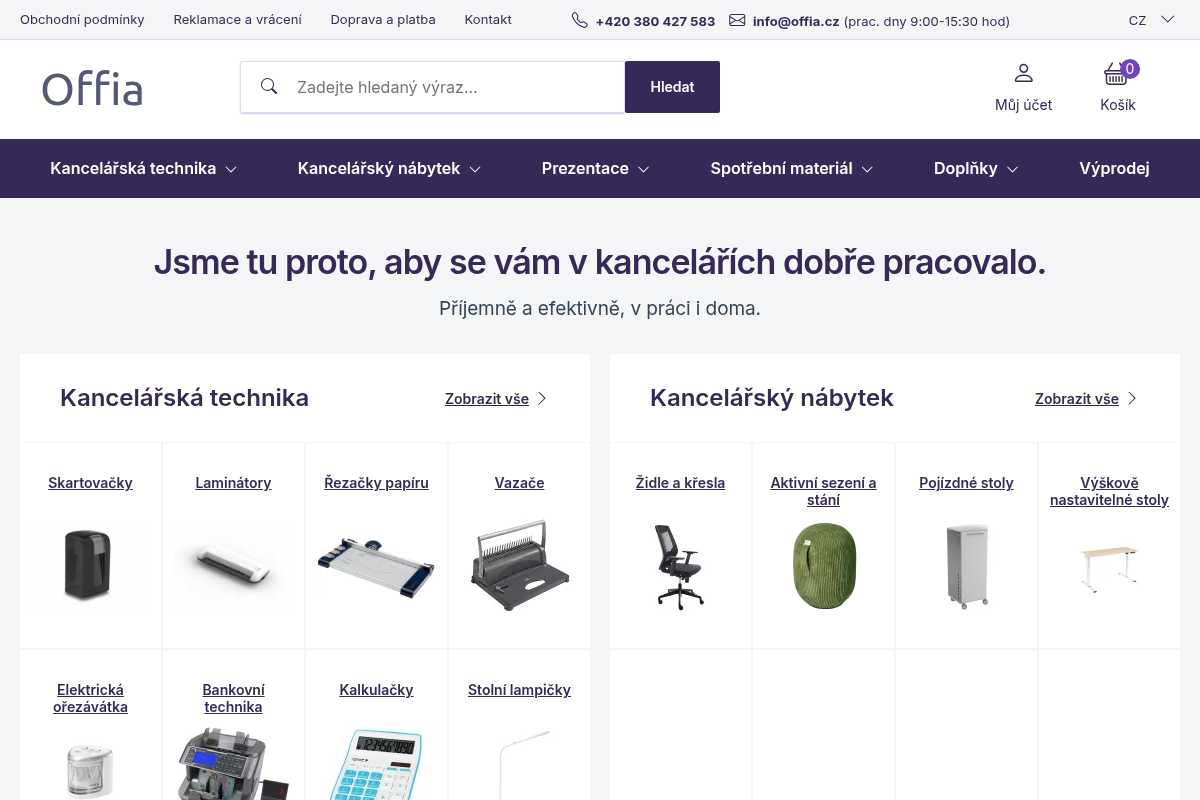
Task: Open the Aktivní sezení a stání link
Action: point(823,491)
